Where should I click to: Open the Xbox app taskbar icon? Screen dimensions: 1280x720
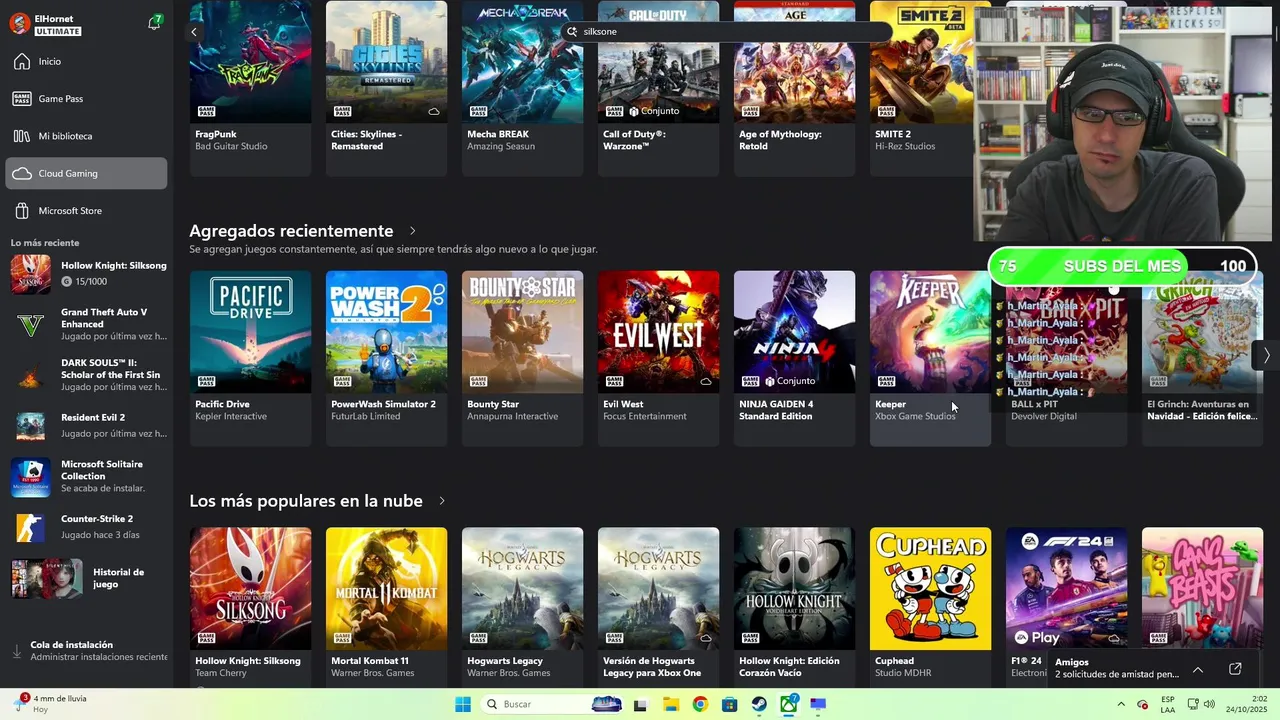(789, 705)
